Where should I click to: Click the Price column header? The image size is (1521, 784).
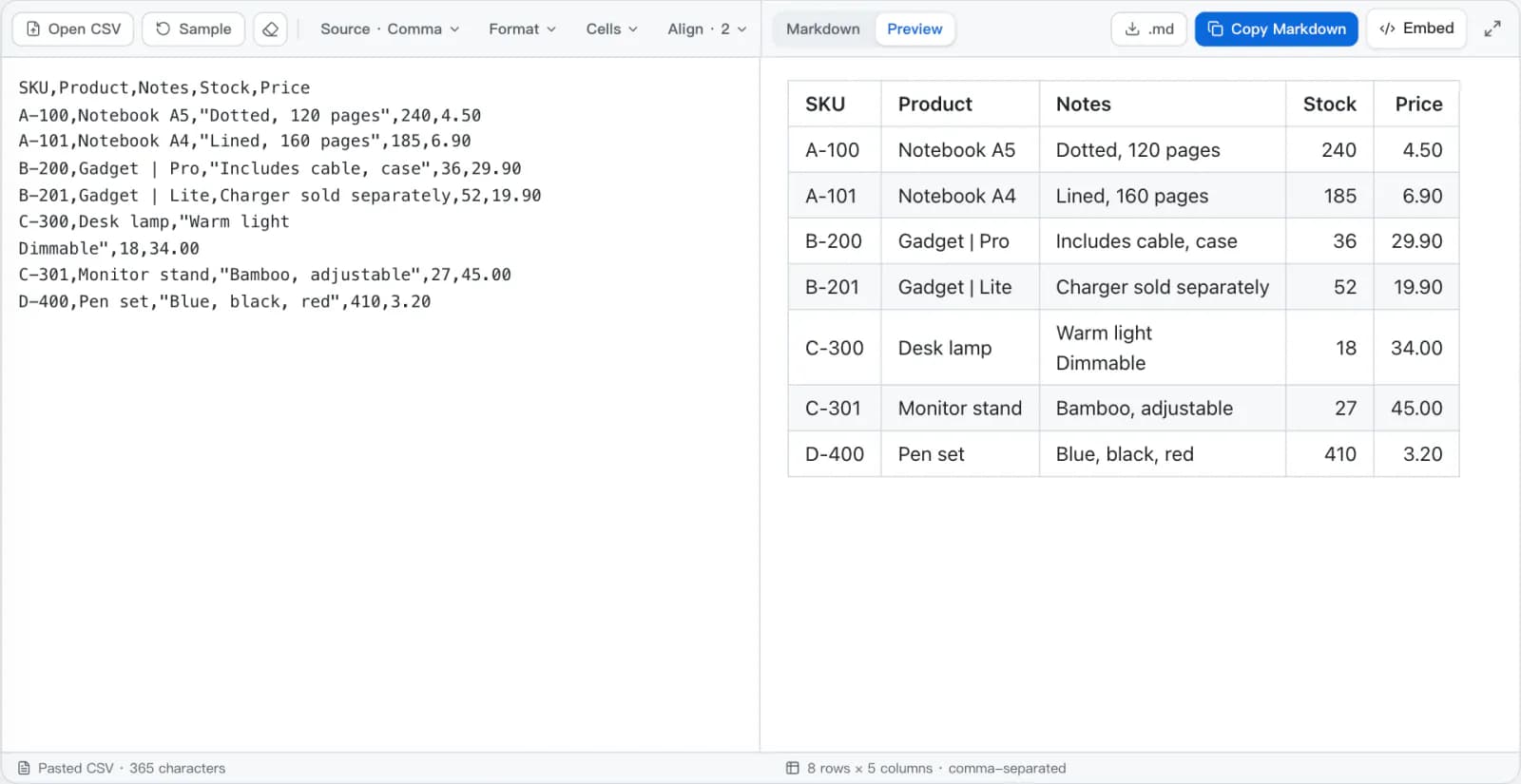point(1416,105)
